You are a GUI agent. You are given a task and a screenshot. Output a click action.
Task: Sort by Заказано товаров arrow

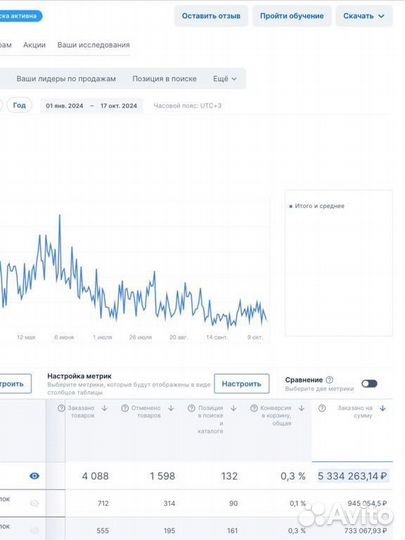(104, 408)
